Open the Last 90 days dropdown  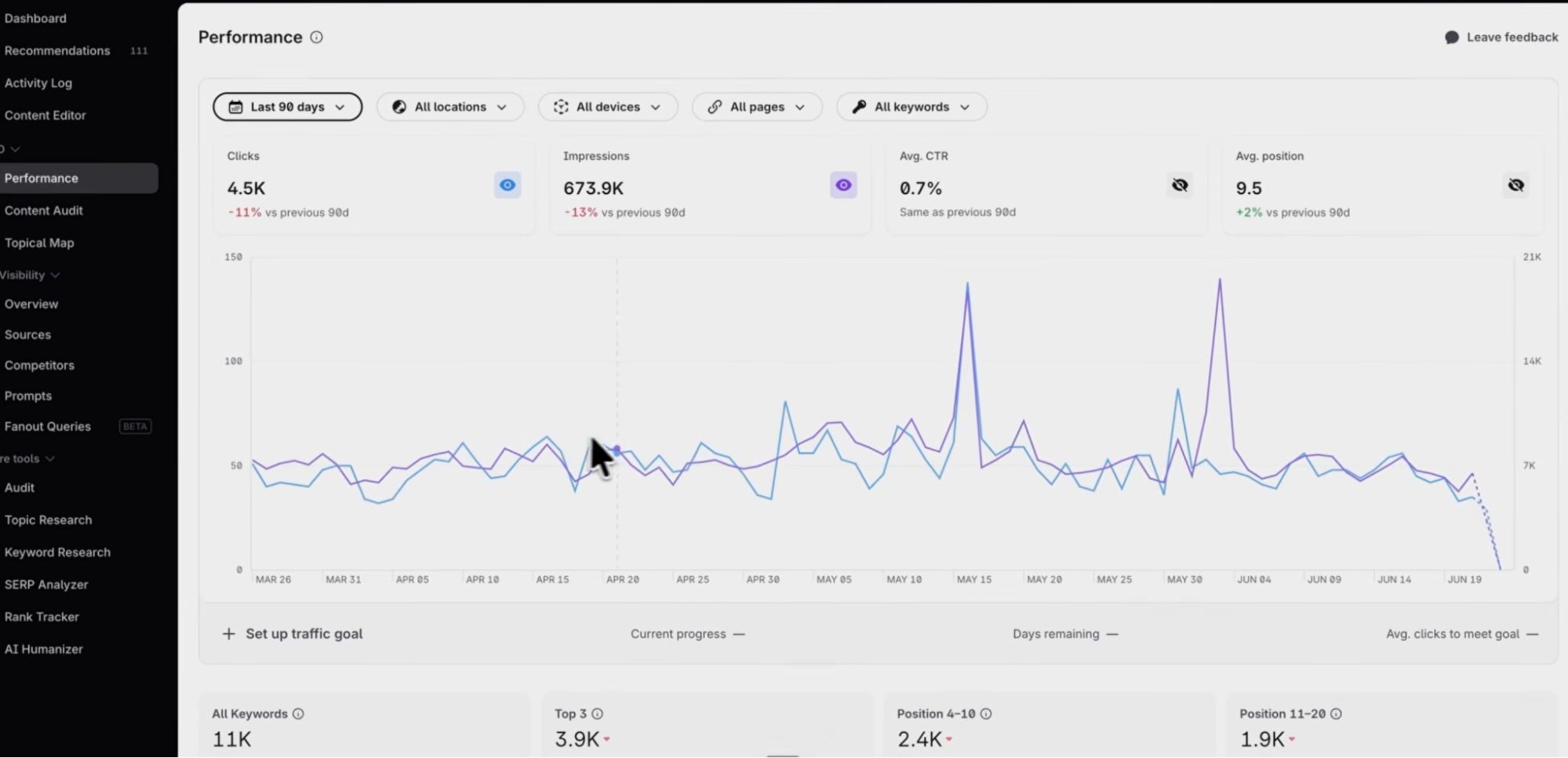coord(287,107)
